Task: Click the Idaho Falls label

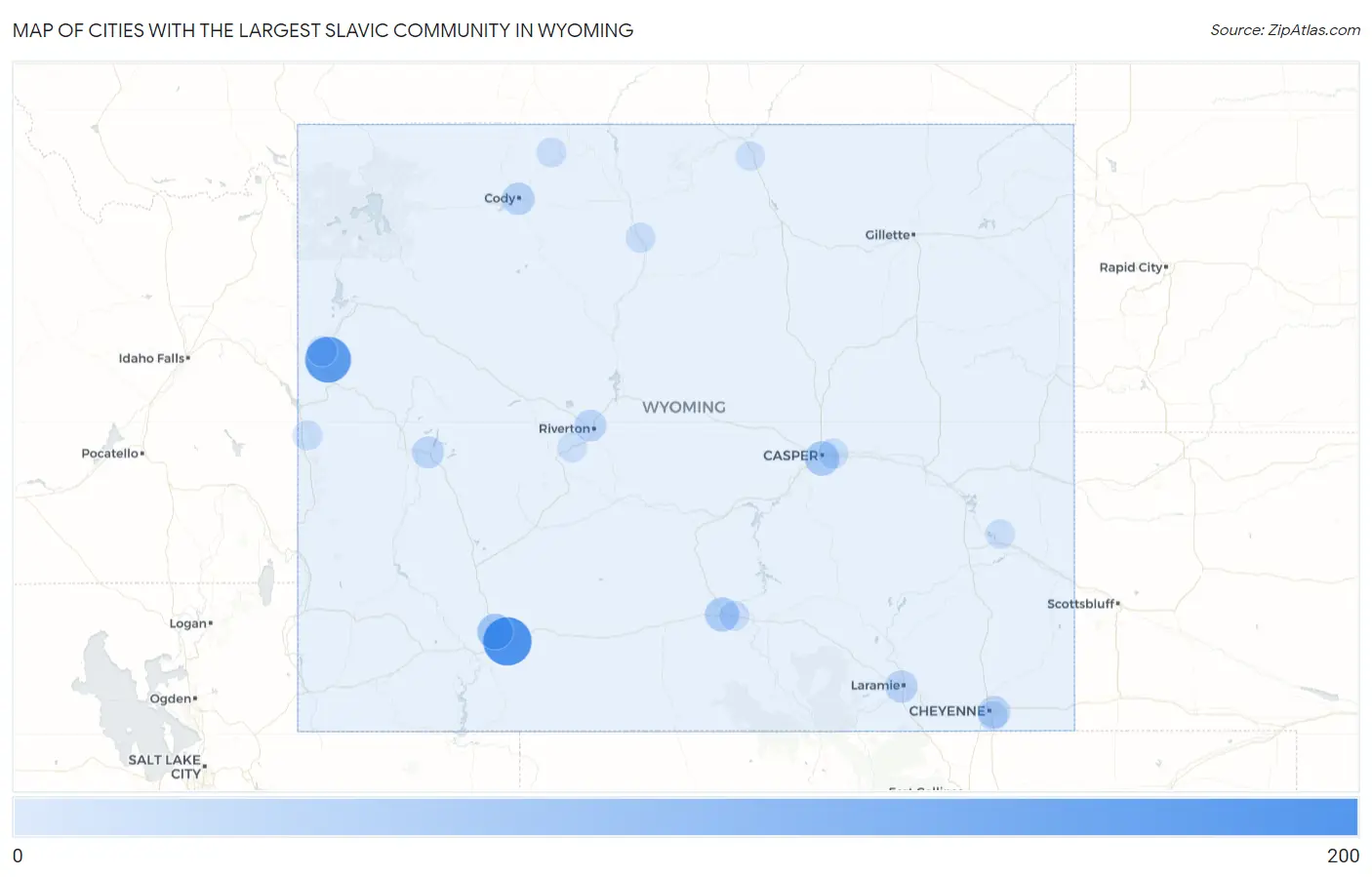Action: point(151,358)
